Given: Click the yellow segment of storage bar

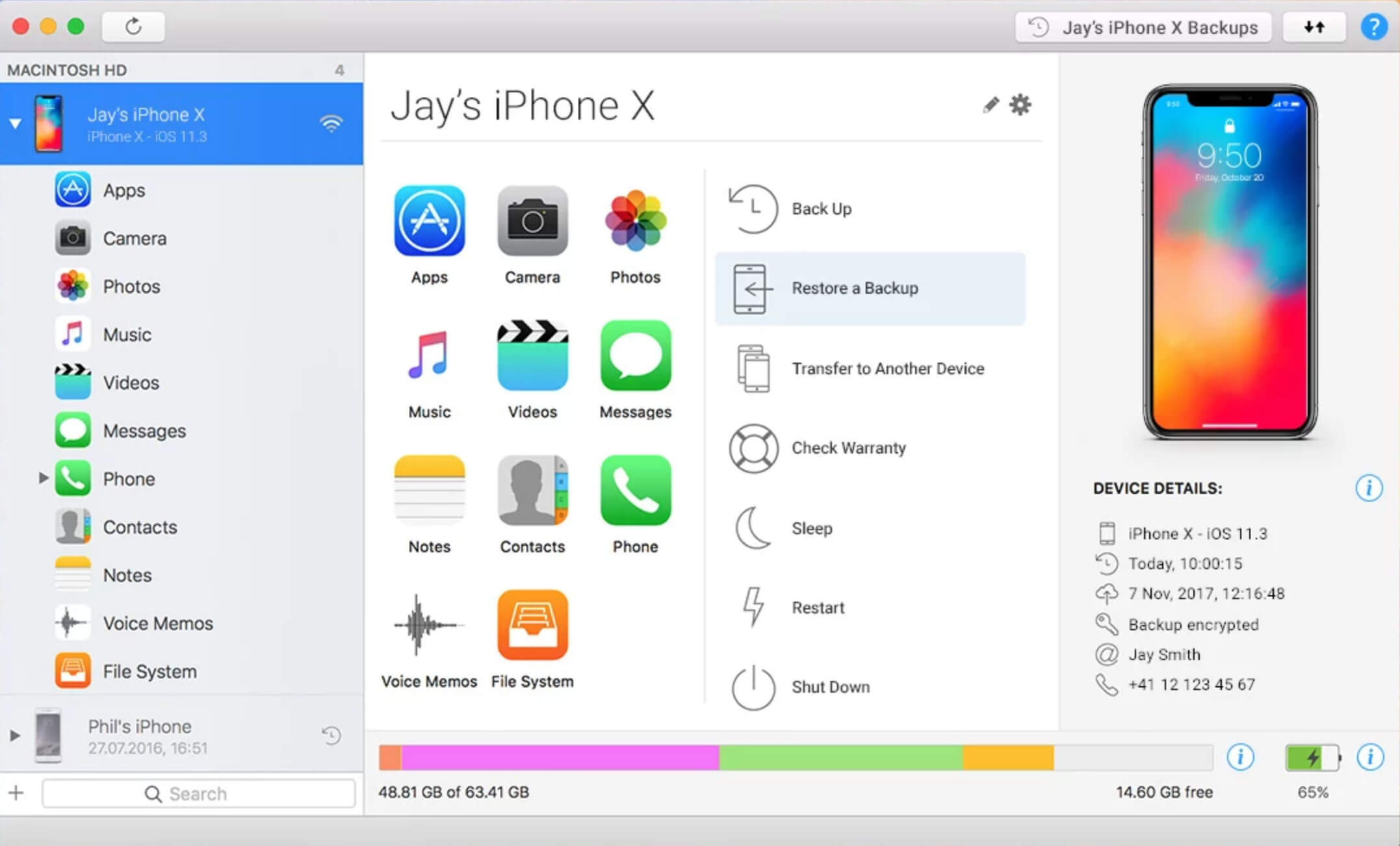Looking at the screenshot, I should pos(1008,758).
